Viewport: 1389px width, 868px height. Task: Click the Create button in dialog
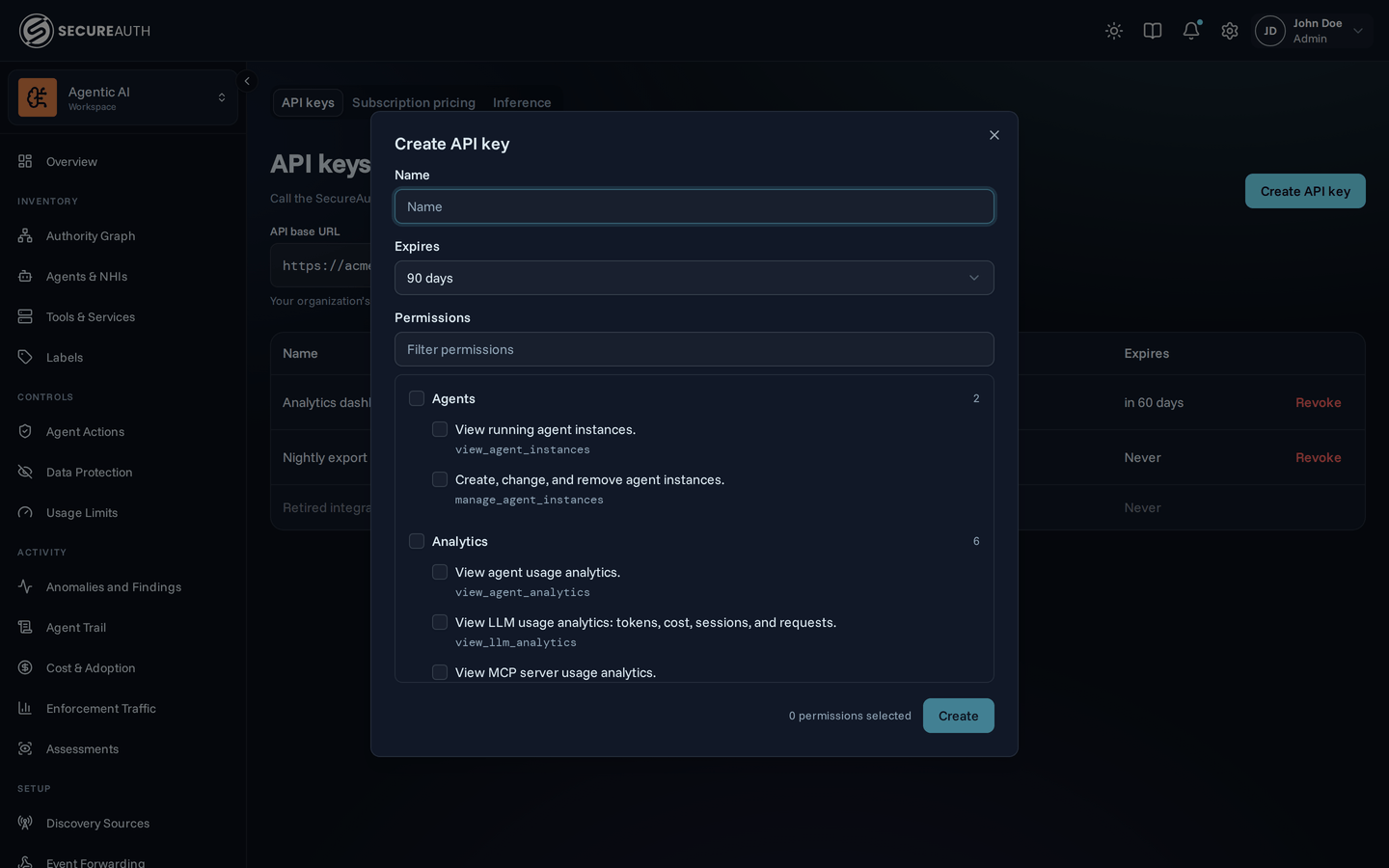pyautogui.click(x=959, y=716)
